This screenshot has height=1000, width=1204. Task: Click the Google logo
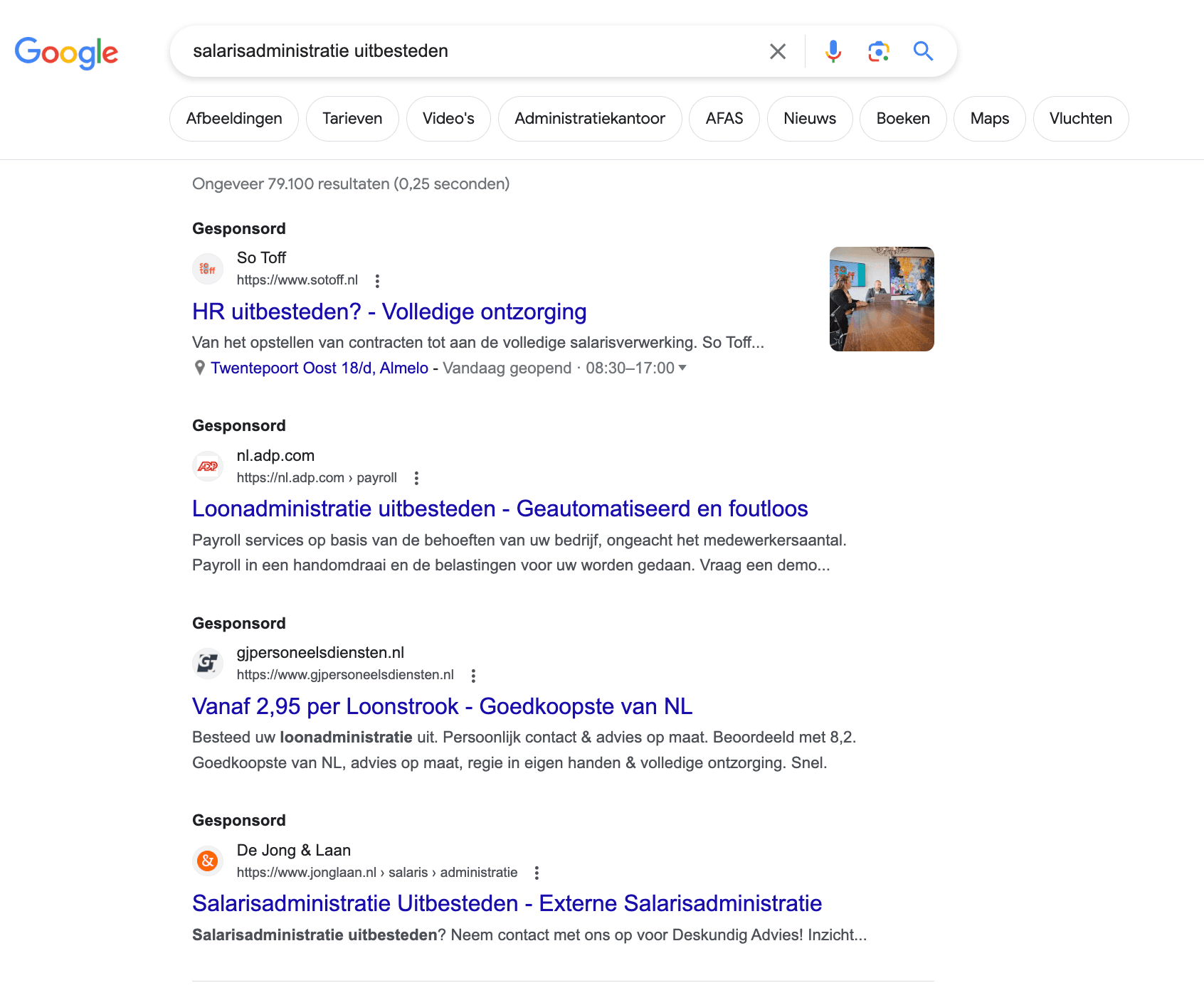pos(66,53)
